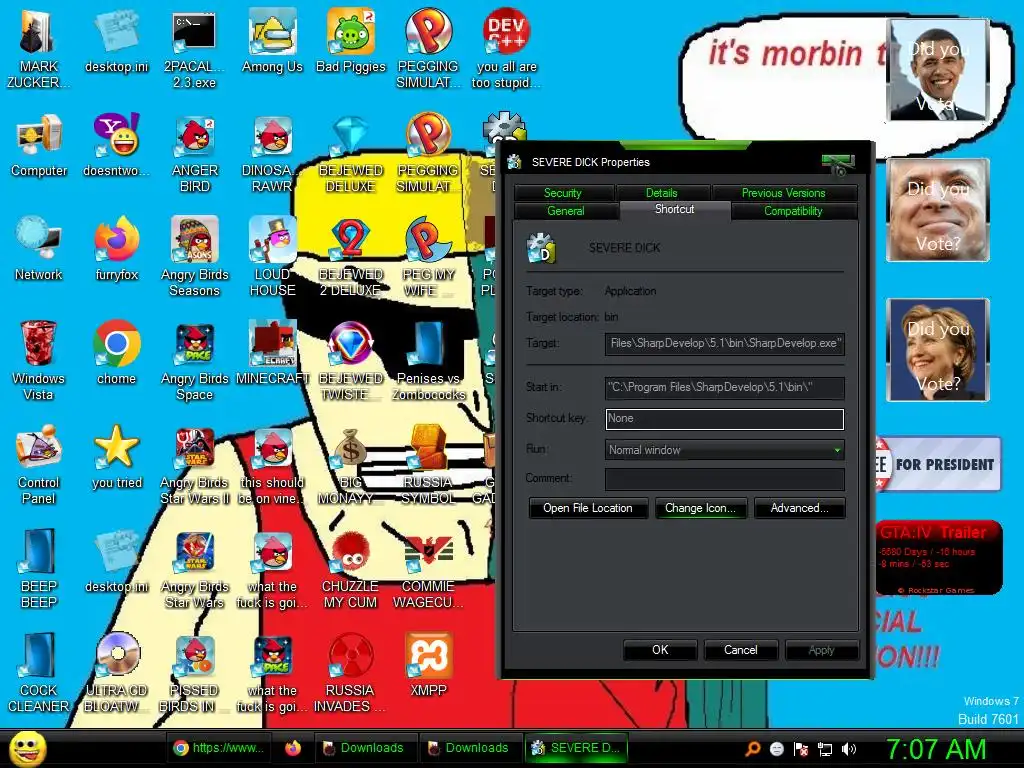Viewport: 1024px width, 768px height.
Task: Select the XMPP desktop icon
Action: tap(428, 664)
